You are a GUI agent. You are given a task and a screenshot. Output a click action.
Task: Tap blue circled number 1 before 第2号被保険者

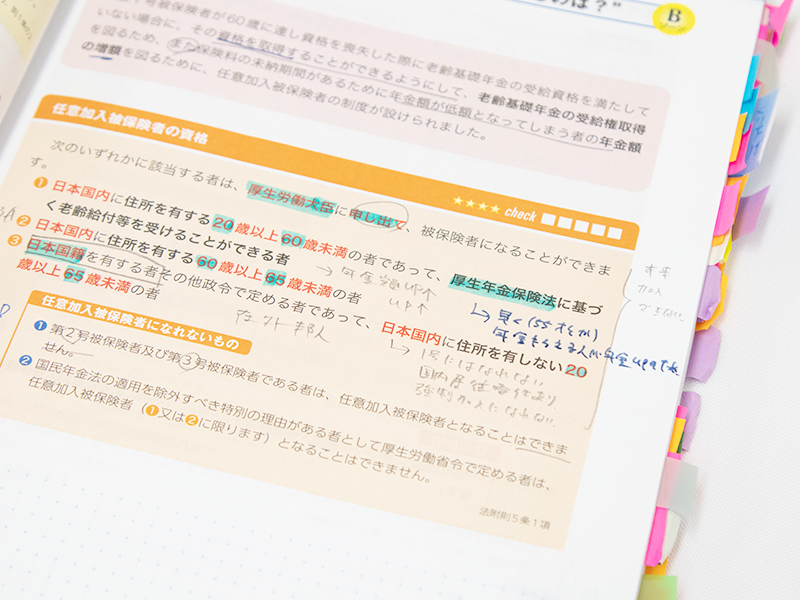pos(40,326)
